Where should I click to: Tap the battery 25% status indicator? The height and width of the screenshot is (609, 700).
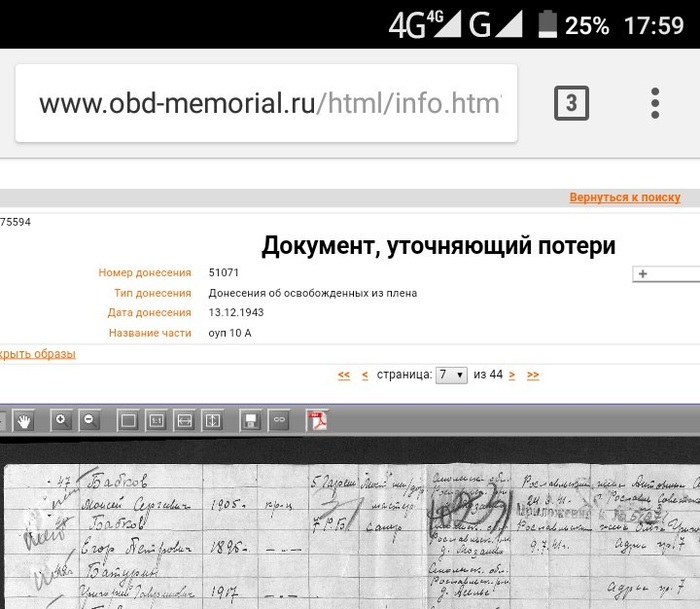pyautogui.click(x=573, y=25)
